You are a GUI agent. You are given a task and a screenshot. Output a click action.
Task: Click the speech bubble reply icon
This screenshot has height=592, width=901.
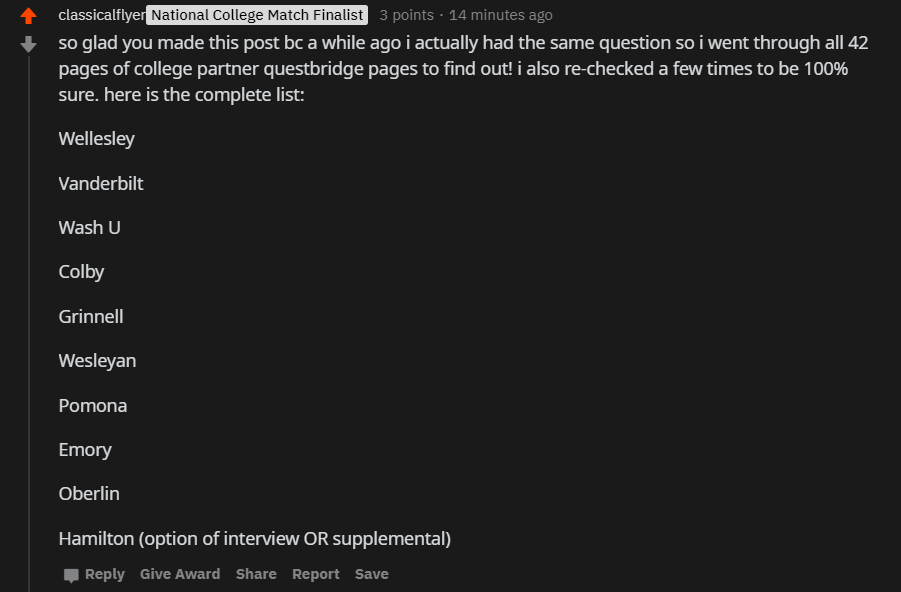[70, 573]
